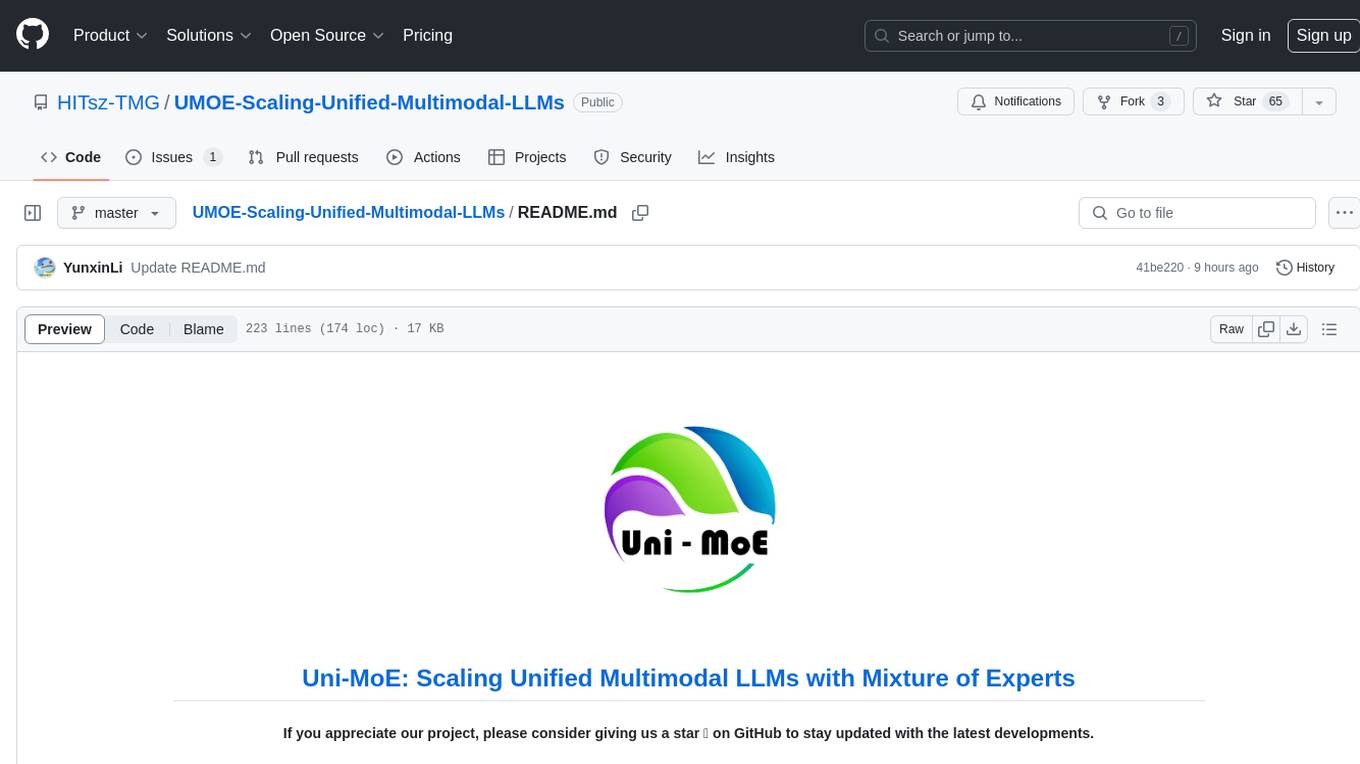Open the GitHub homepage logo
Screen dimensions: 1360x764
point(32,35)
